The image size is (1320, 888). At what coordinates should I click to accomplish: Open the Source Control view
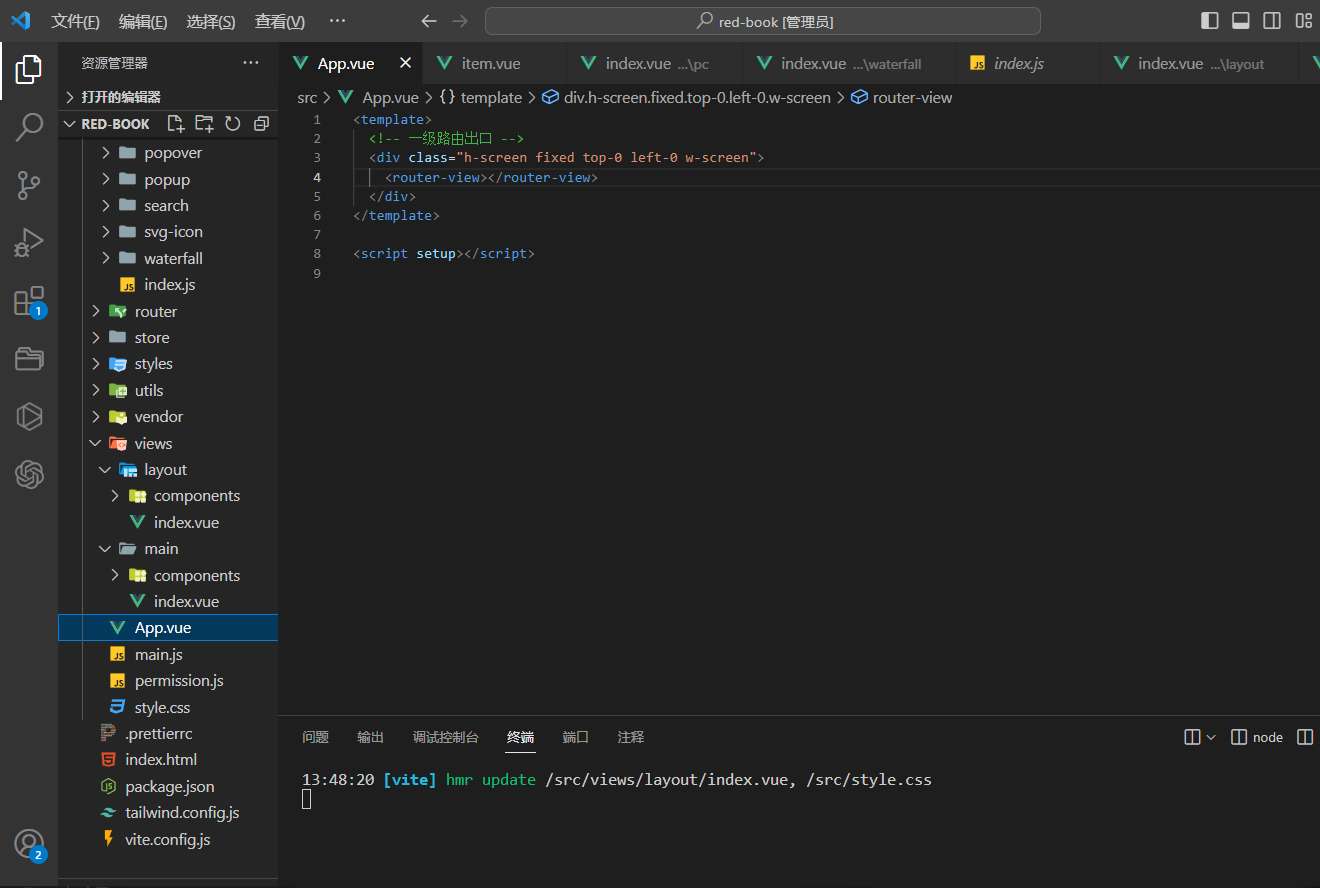pyautogui.click(x=29, y=185)
